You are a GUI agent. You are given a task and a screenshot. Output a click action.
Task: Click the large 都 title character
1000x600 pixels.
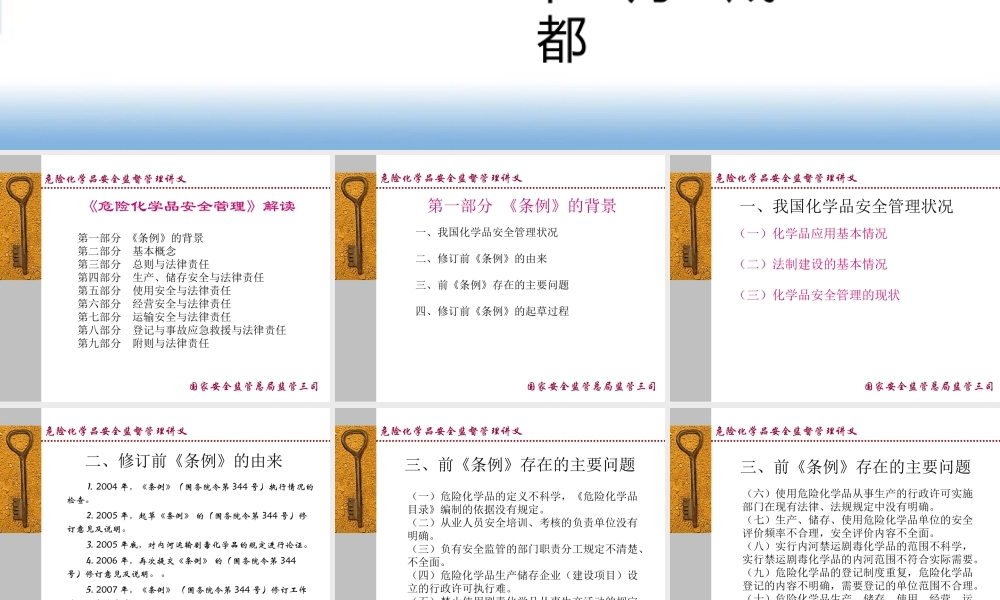click(562, 40)
